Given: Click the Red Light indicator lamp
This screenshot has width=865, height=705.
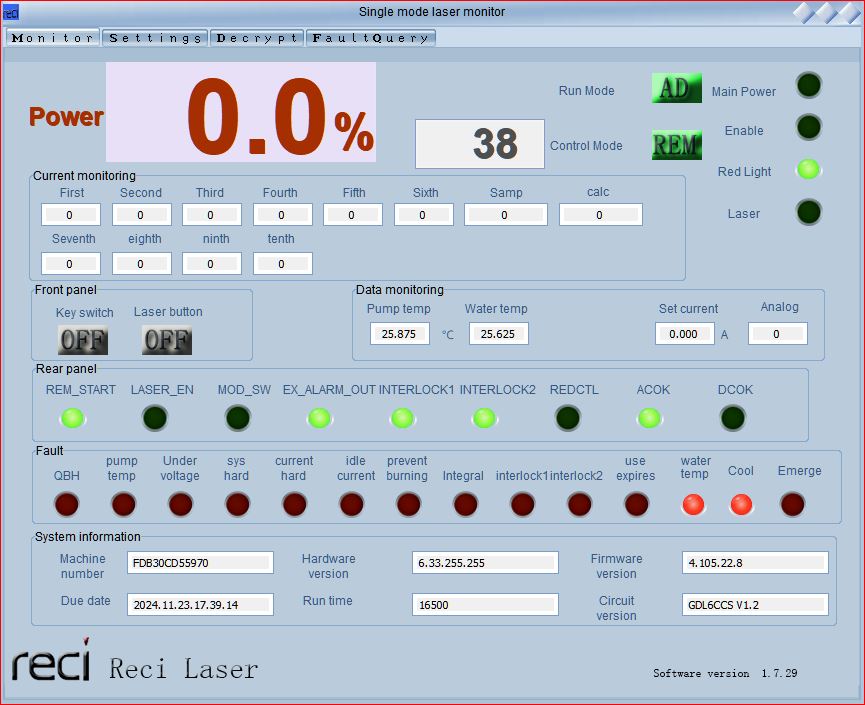Looking at the screenshot, I should tap(808, 170).
